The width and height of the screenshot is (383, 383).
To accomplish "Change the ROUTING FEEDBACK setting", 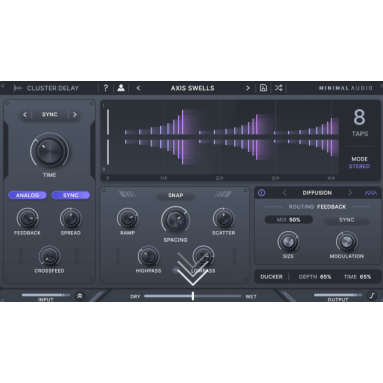I will [317, 207].
